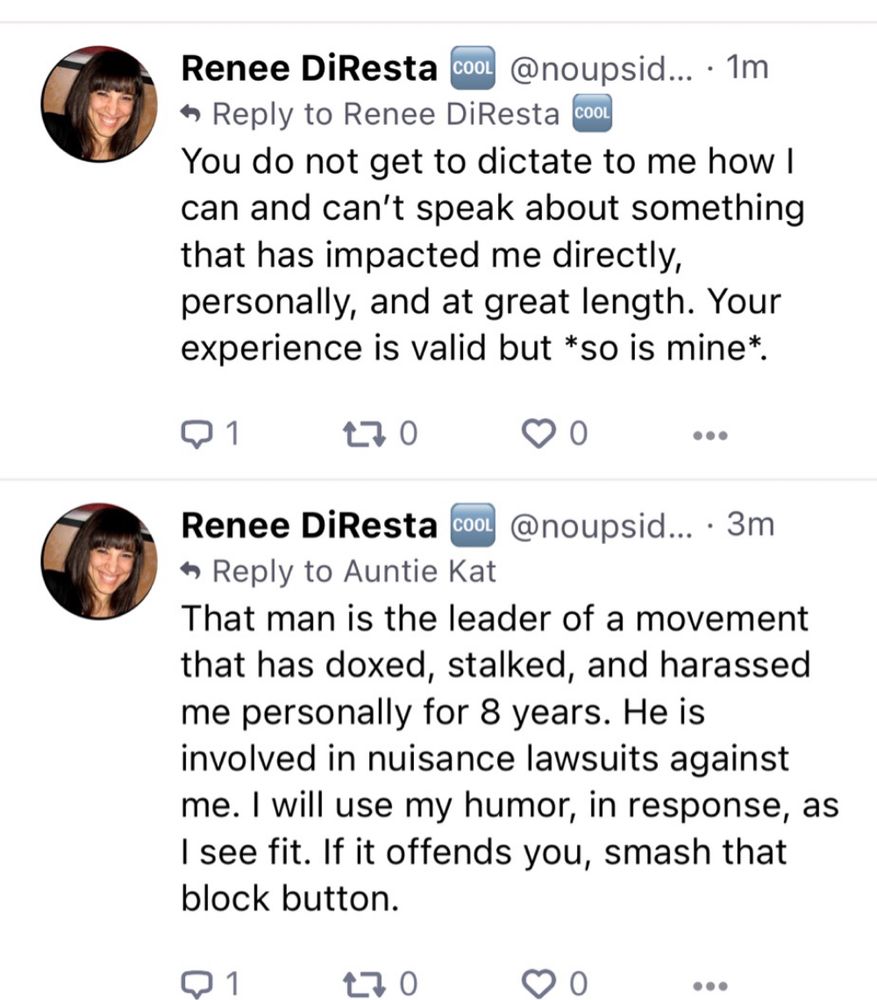
Task: Open more options on the bottom tweet
Action: tap(711, 983)
